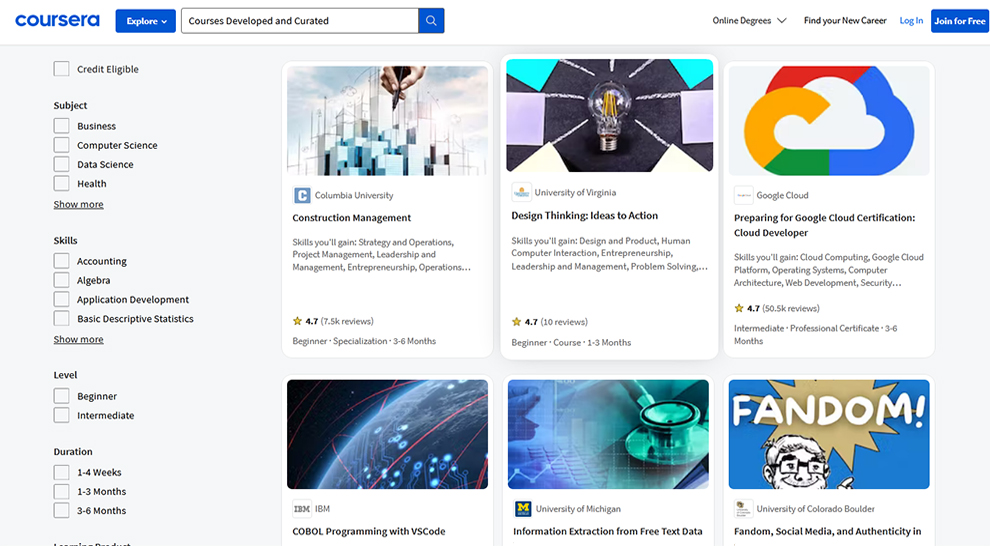Check the Accounting skill filter
The image size is (990, 546).
click(x=61, y=261)
